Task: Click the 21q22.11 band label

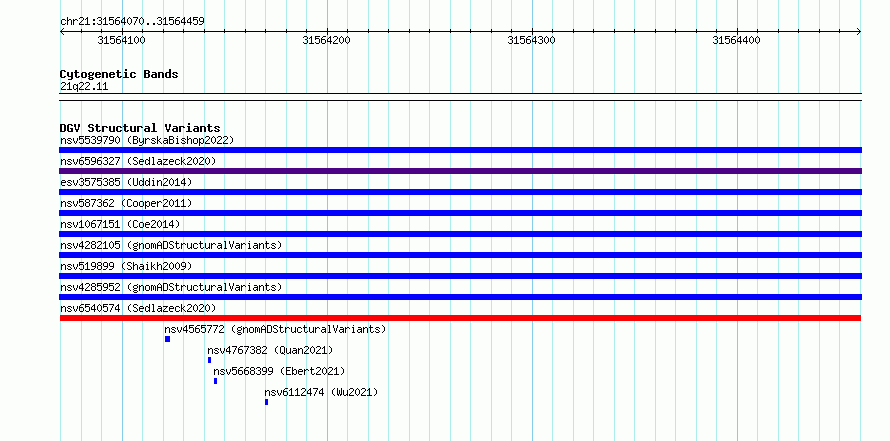Action: (x=83, y=87)
